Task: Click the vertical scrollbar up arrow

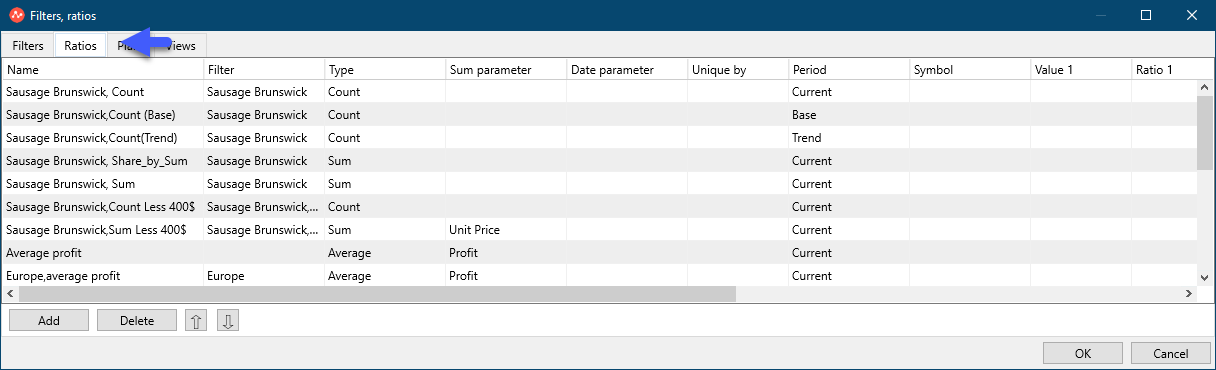Action: (x=1205, y=87)
